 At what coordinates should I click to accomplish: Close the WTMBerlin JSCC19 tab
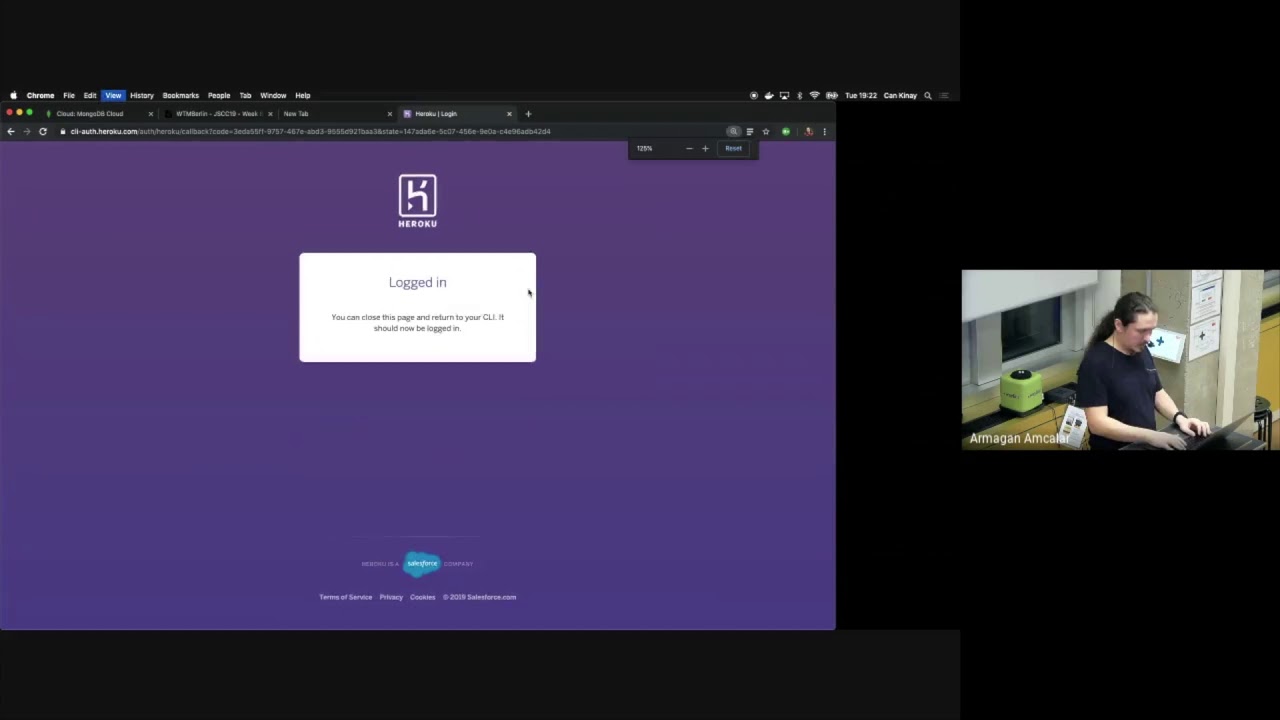(x=270, y=114)
